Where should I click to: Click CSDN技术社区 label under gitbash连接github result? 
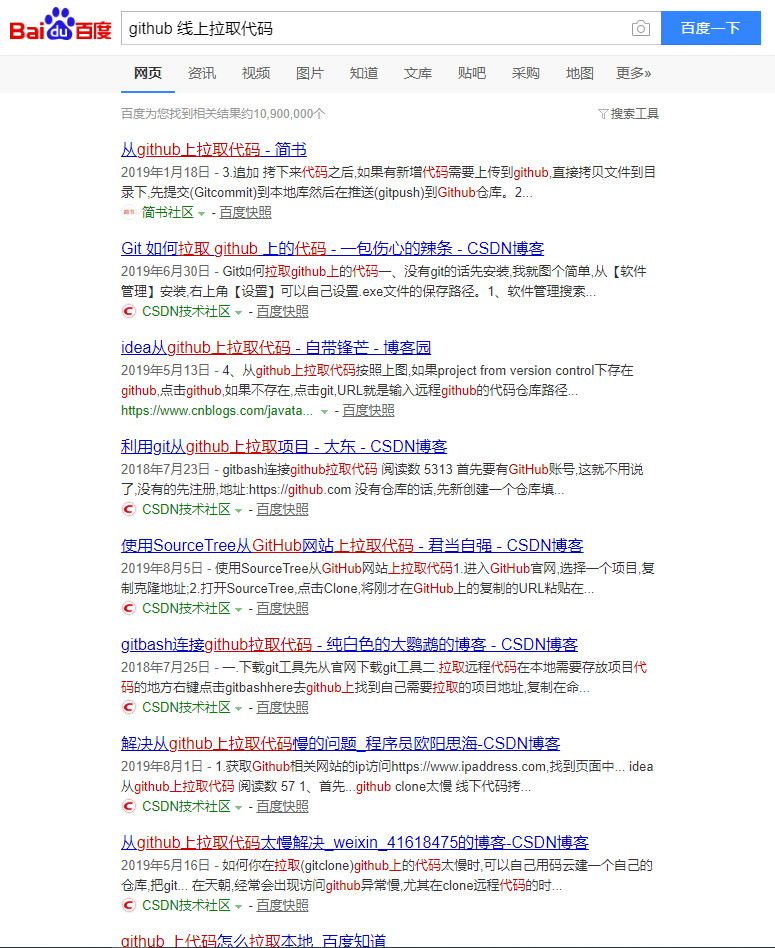pos(186,707)
